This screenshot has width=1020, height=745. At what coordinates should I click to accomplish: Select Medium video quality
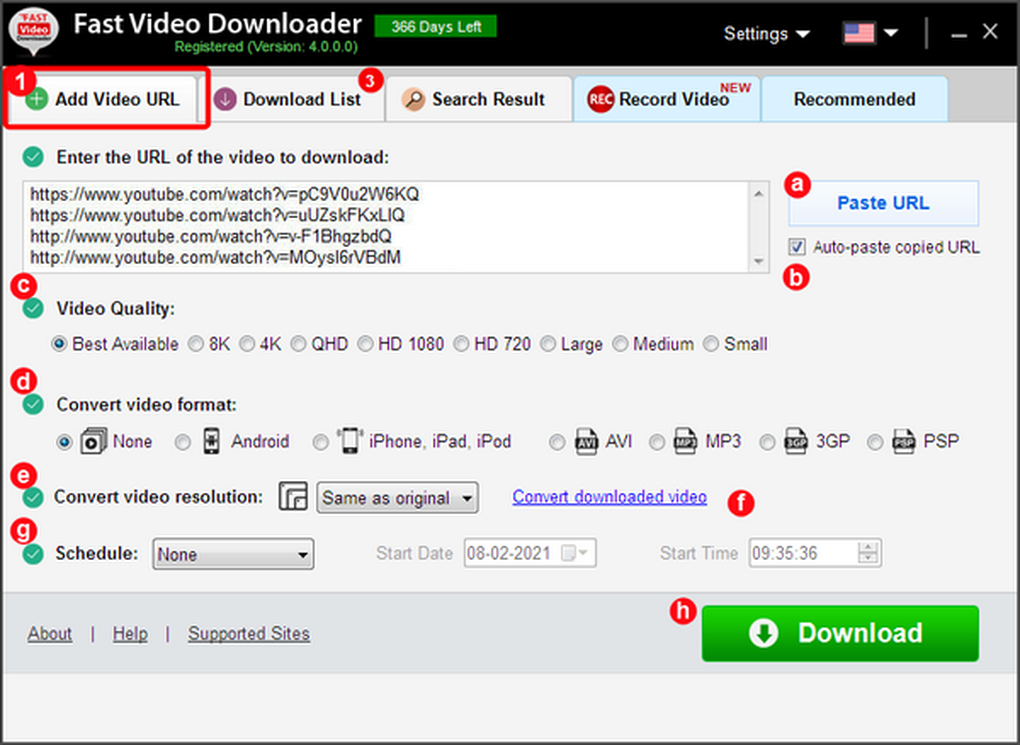click(620, 344)
